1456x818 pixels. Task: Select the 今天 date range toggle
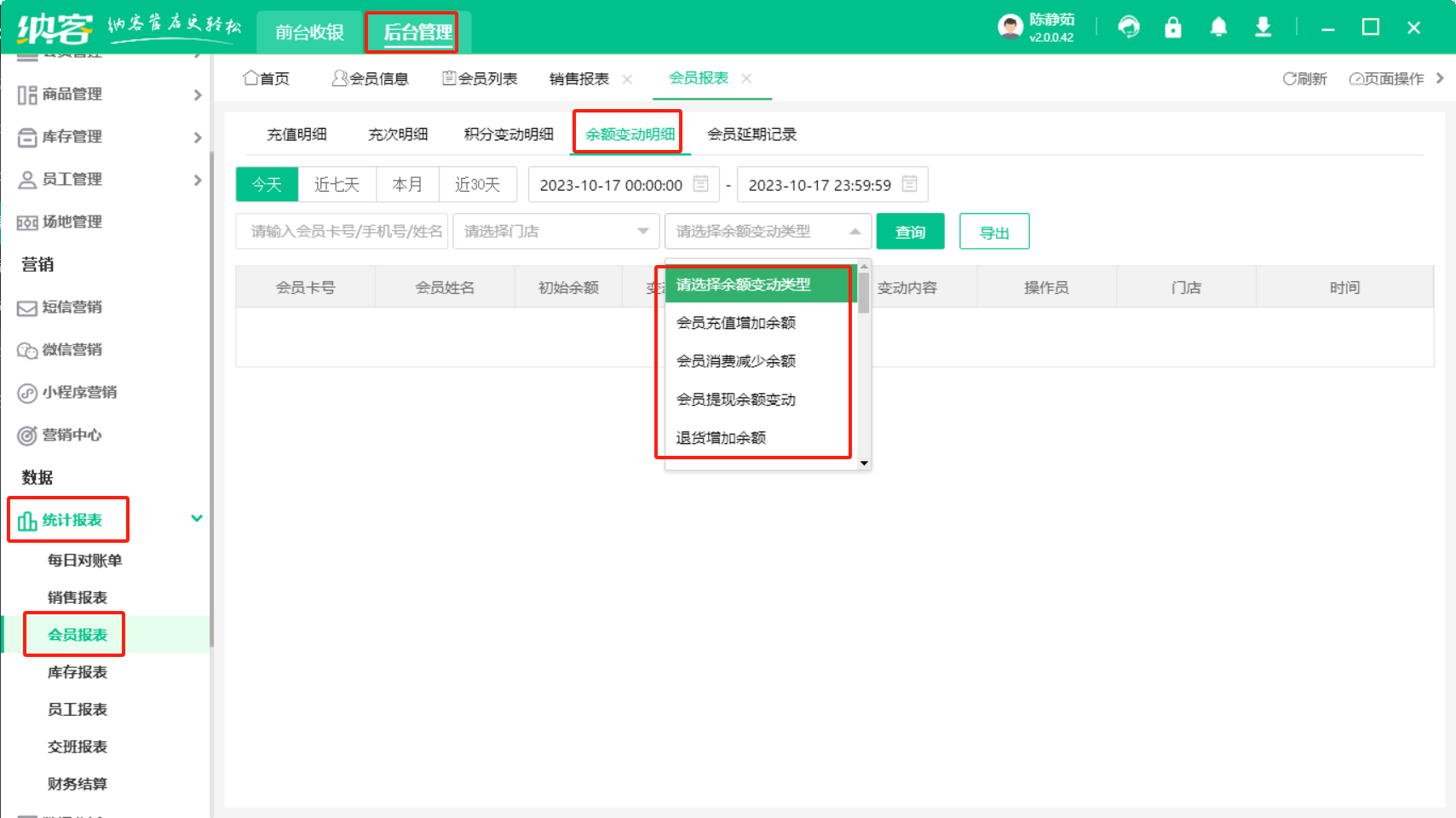click(267, 184)
